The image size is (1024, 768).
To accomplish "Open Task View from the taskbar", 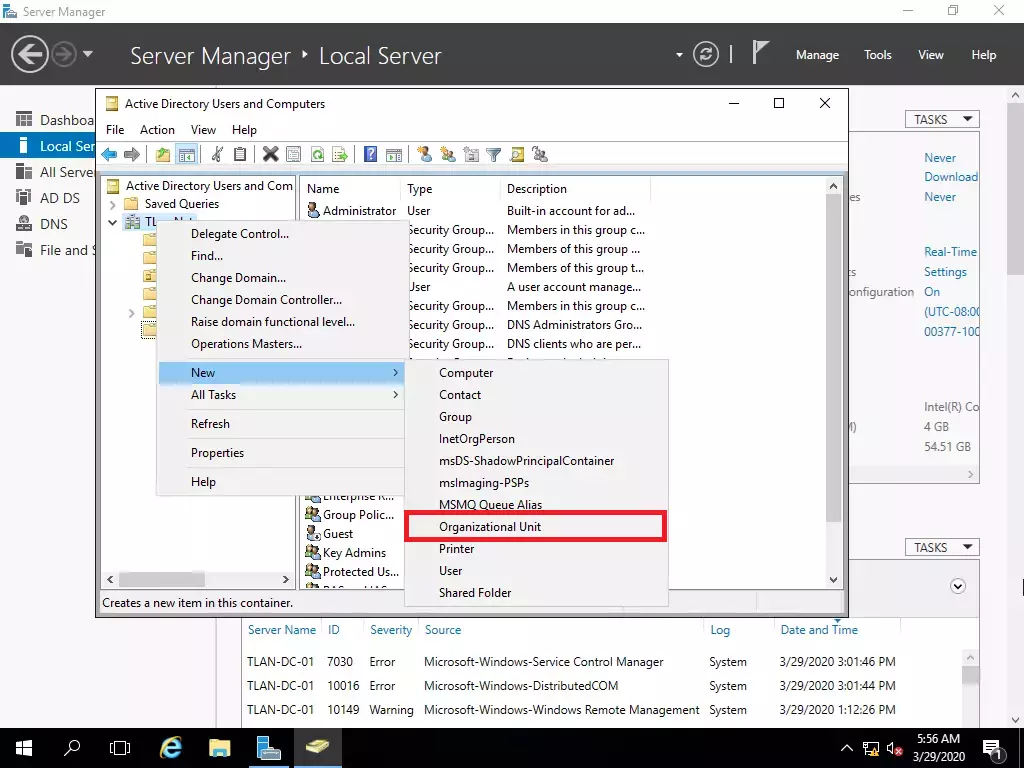I will point(120,748).
